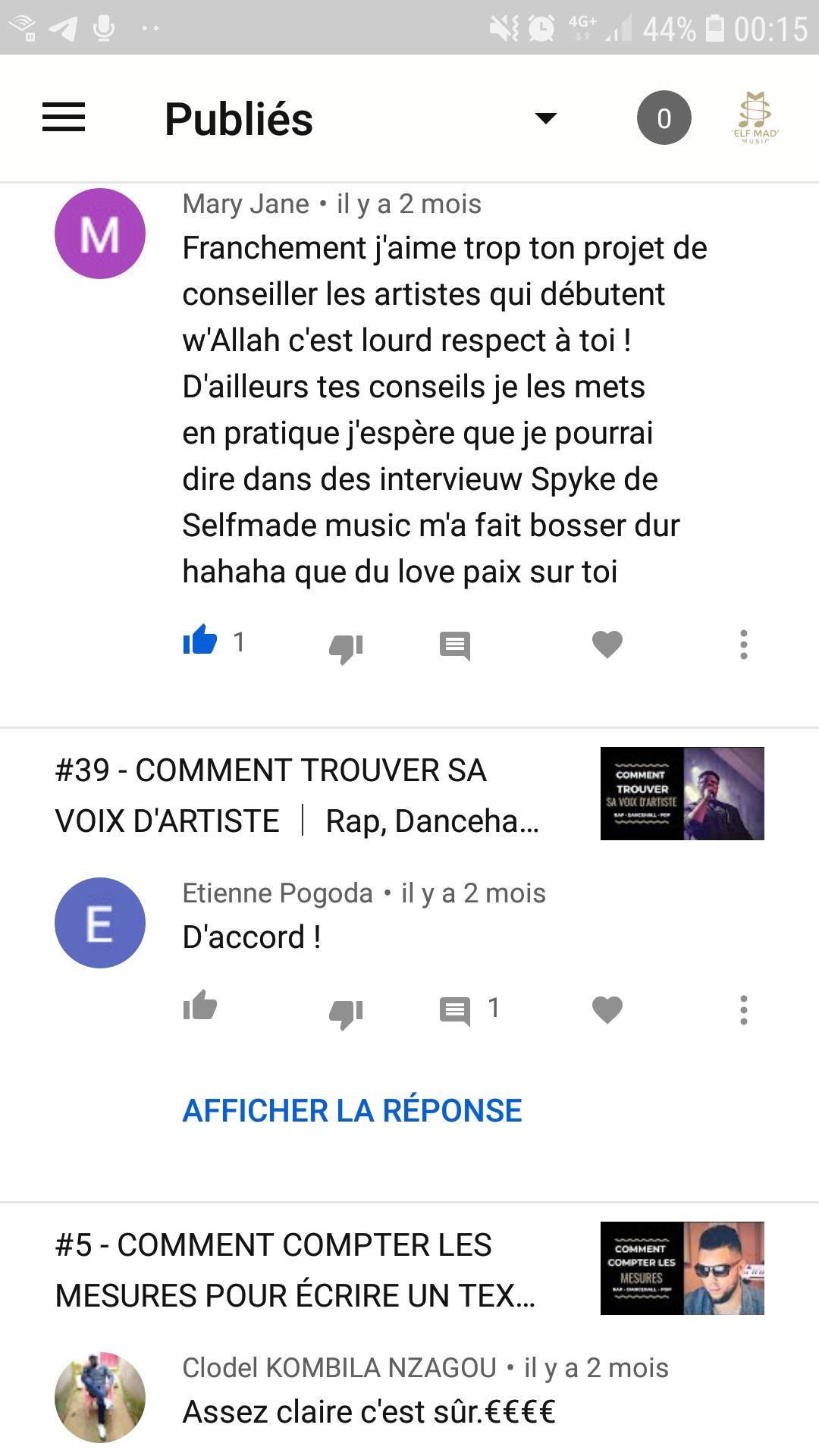Open video #39 Comment trouver sa voix d'artiste

point(297,795)
